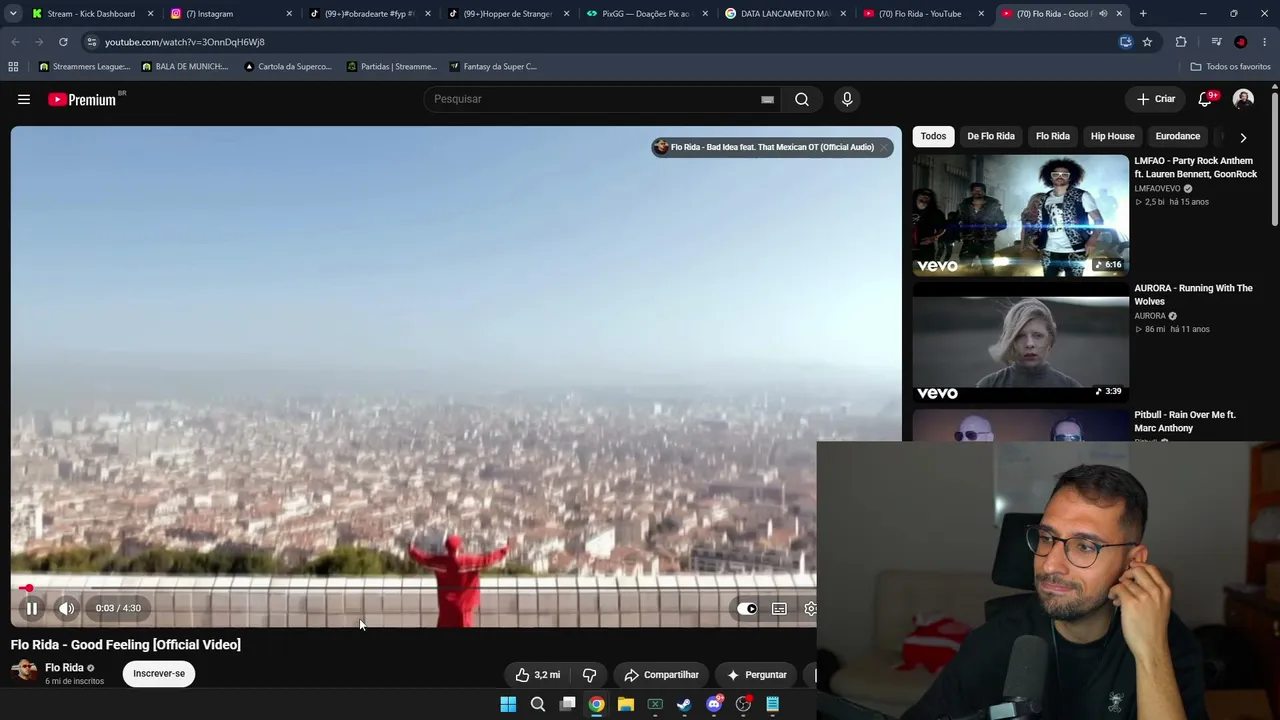Open player settings gear
This screenshot has width=1280, height=720.
[x=810, y=608]
